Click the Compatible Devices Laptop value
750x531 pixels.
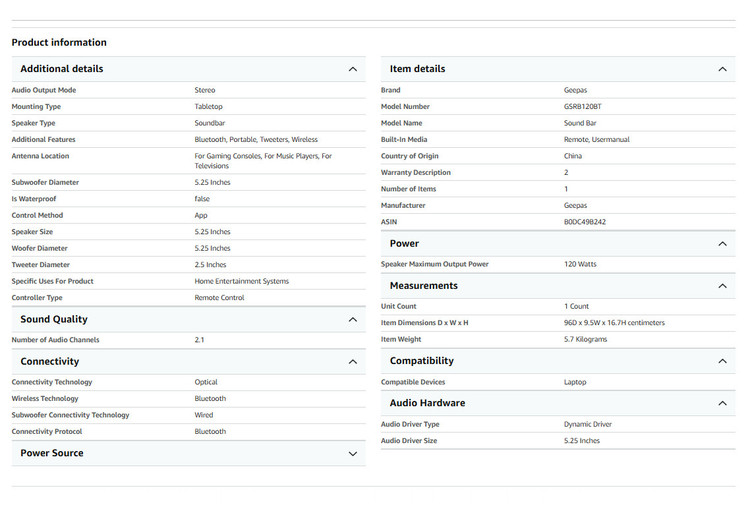click(x=574, y=382)
